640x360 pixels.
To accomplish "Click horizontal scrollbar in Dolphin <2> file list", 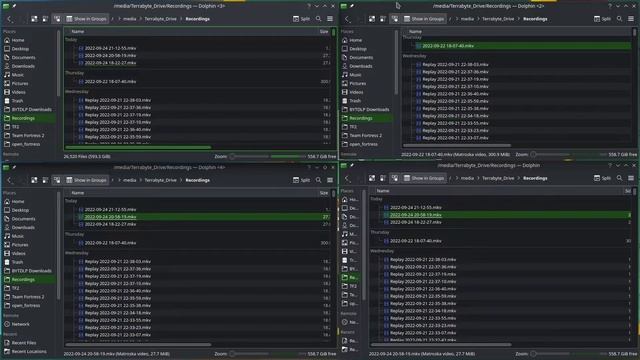I will coord(457,145).
